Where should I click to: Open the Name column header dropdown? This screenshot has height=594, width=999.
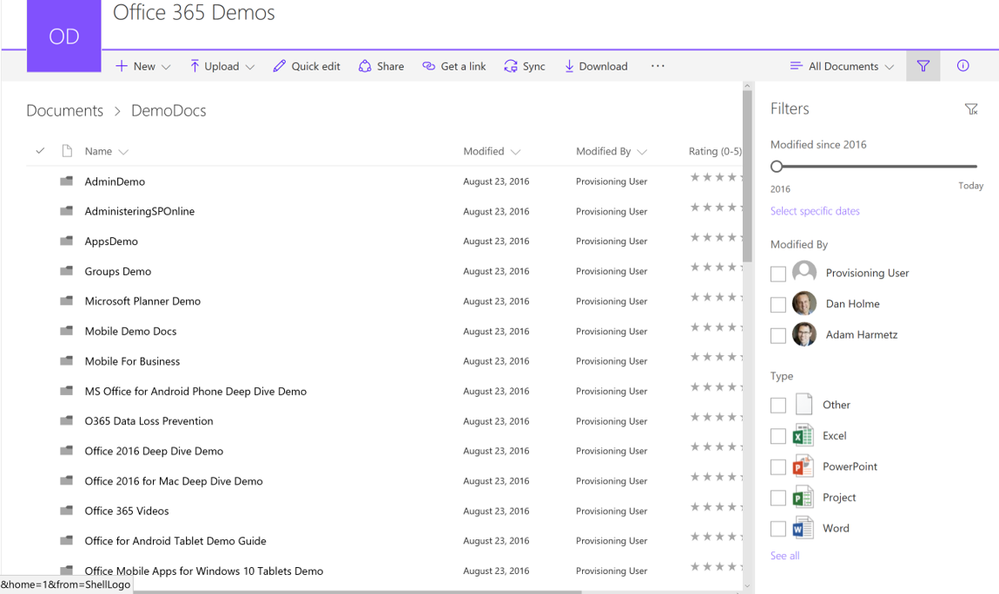point(106,151)
